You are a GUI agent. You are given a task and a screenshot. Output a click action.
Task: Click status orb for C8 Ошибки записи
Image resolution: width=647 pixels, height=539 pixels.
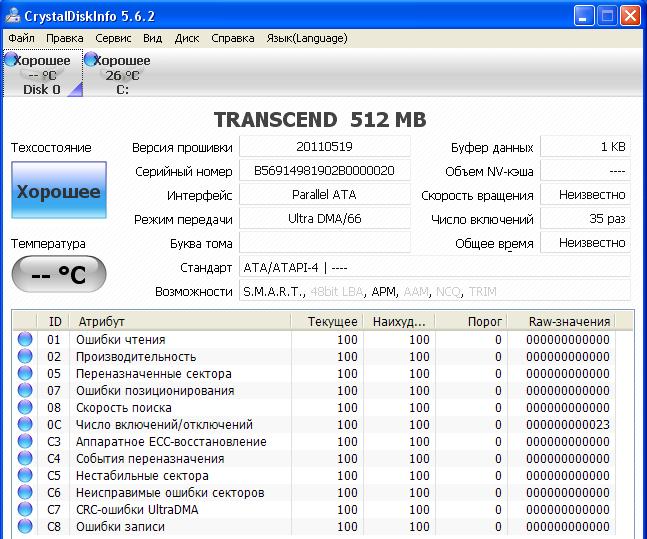pos(25,526)
